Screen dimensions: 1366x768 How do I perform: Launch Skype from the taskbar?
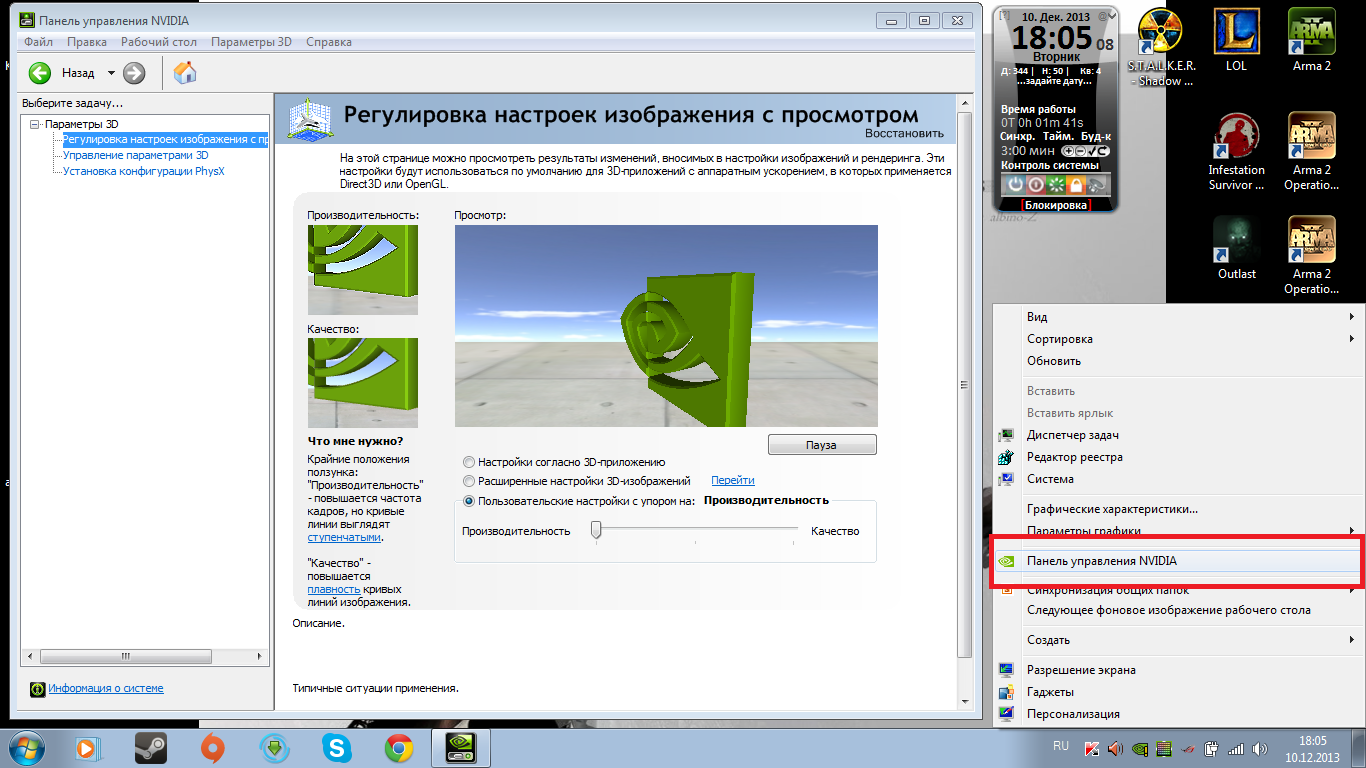pyautogui.click(x=337, y=747)
